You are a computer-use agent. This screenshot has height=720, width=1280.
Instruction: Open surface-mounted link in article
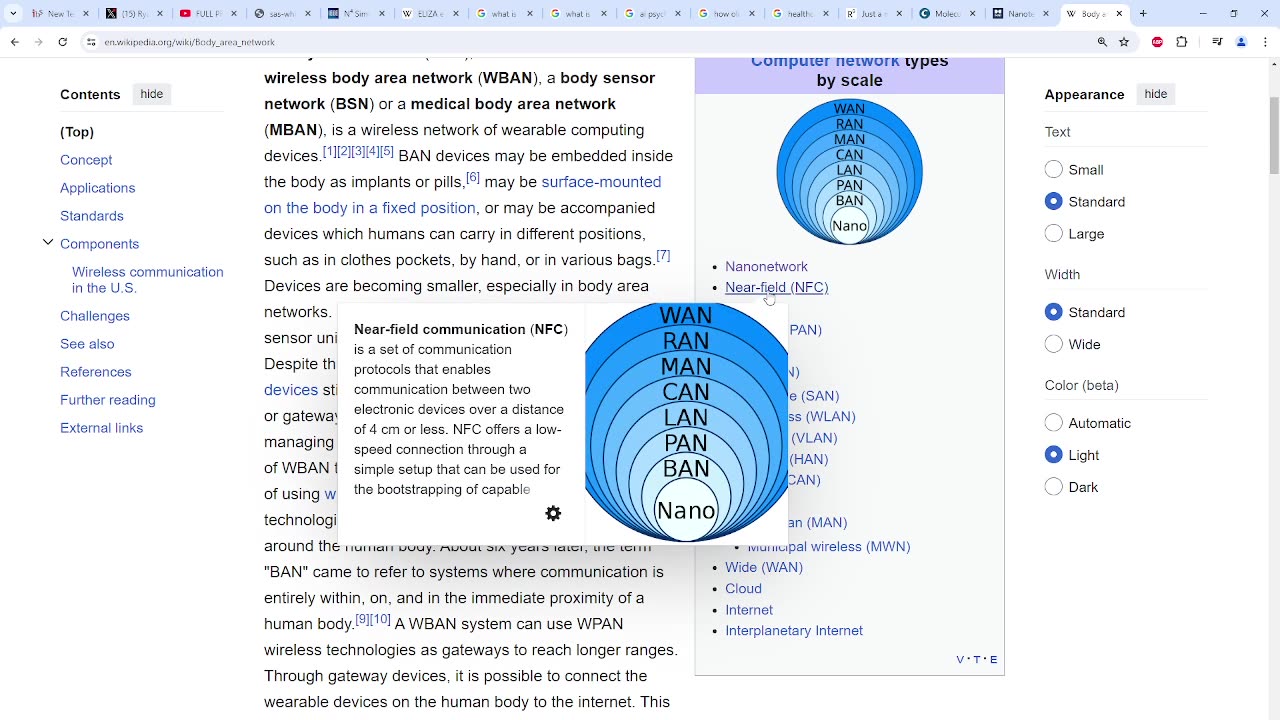[601, 182]
